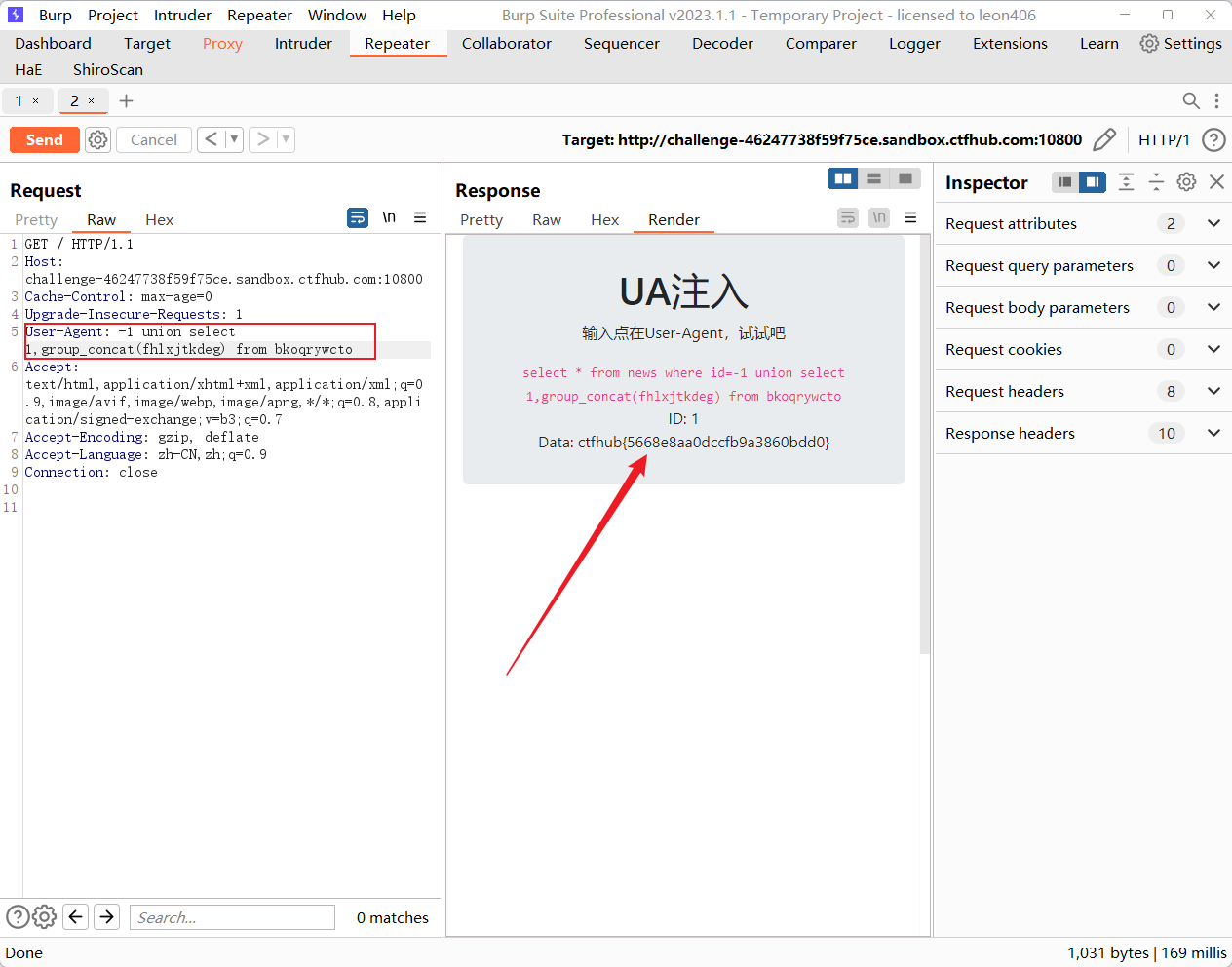Toggle response line wrap icon

pos(848,217)
